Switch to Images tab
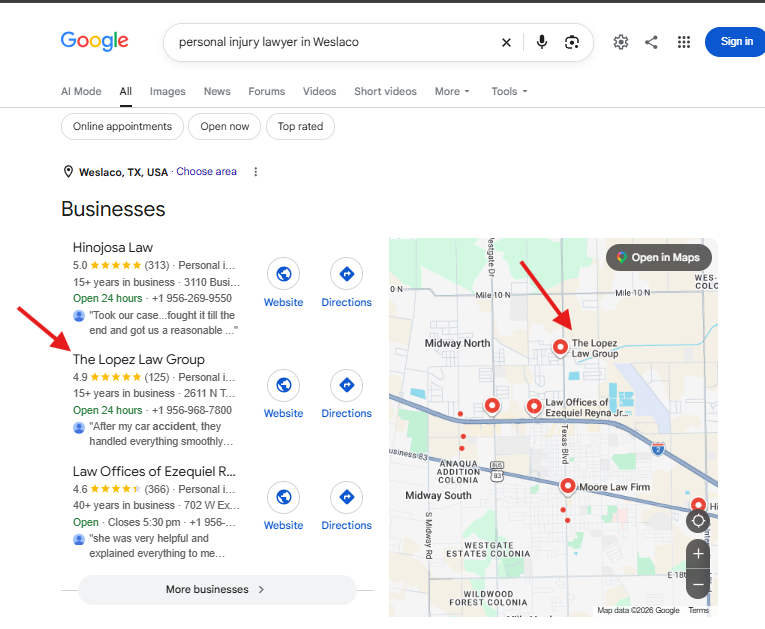Viewport: 765px width, 629px height. click(167, 91)
